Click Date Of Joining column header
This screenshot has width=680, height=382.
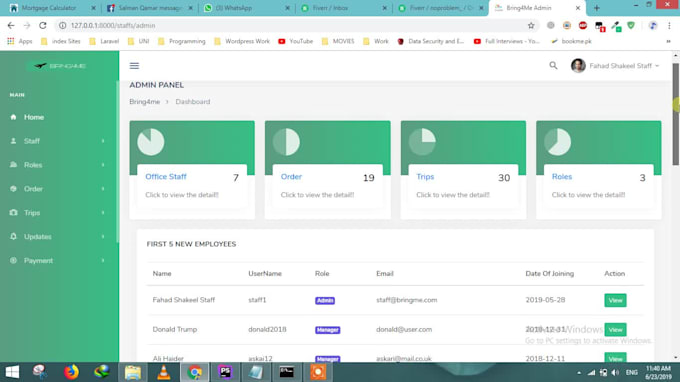549,274
